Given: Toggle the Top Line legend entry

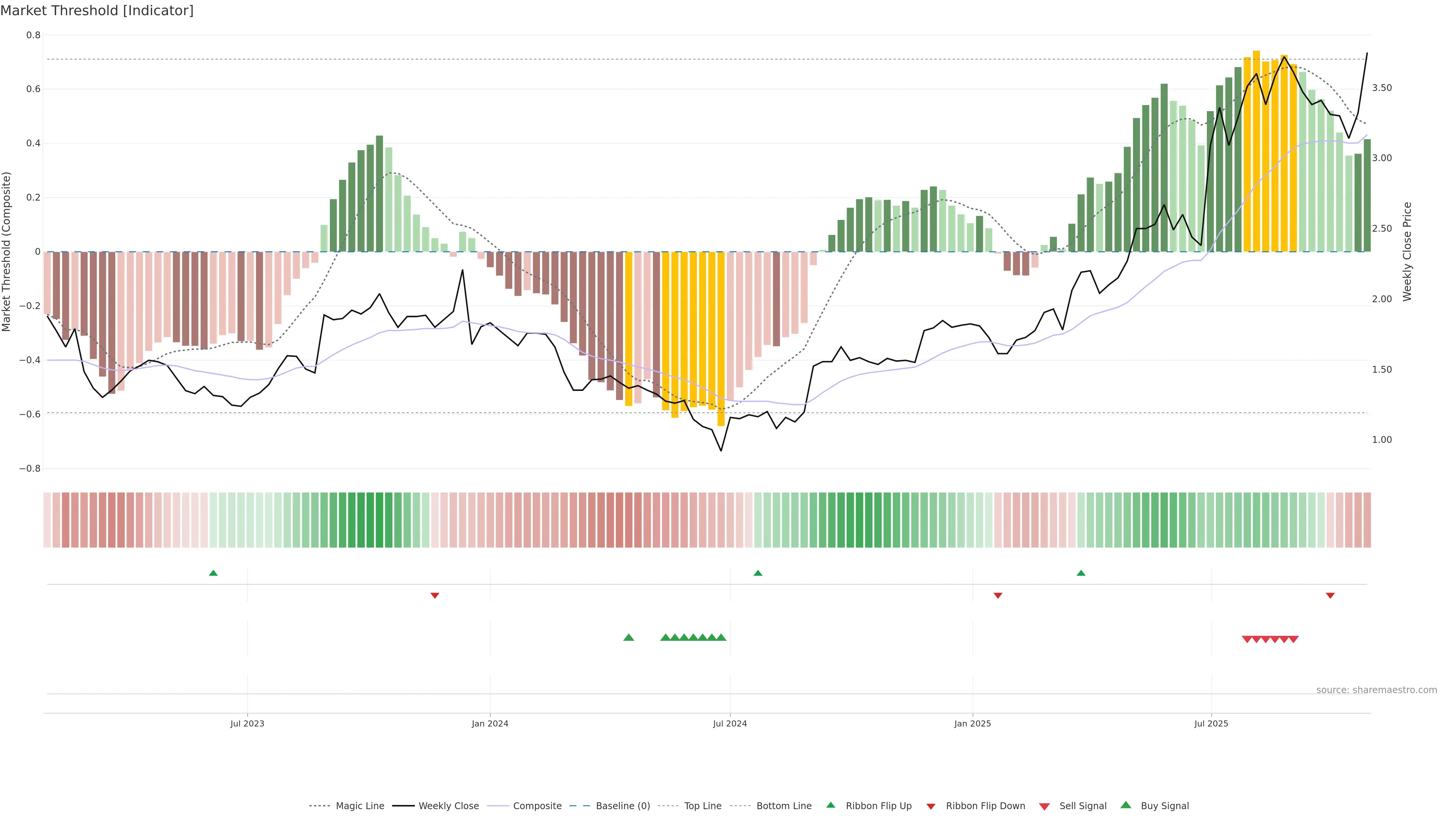Looking at the screenshot, I should click(x=703, y=806).
